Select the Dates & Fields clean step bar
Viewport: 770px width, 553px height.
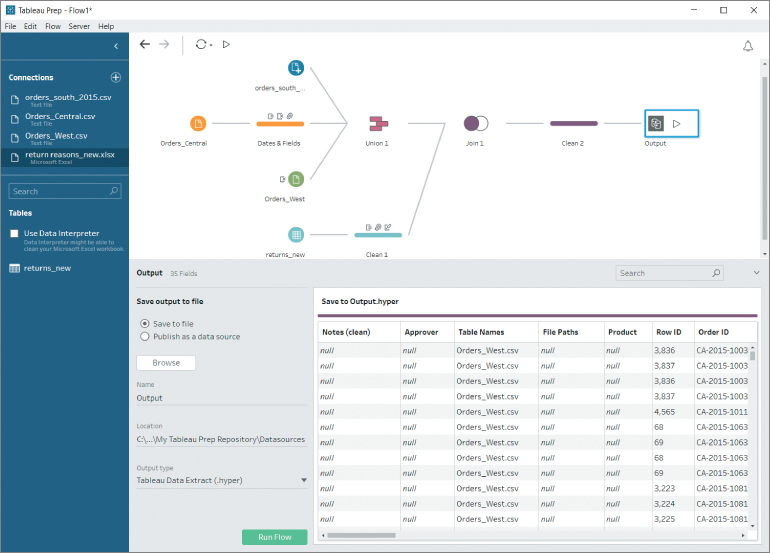pos(280,124)
